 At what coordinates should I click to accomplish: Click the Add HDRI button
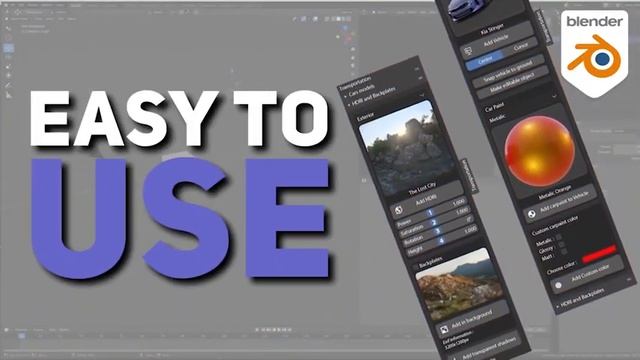pyautogui.click(x=427, y=200)
